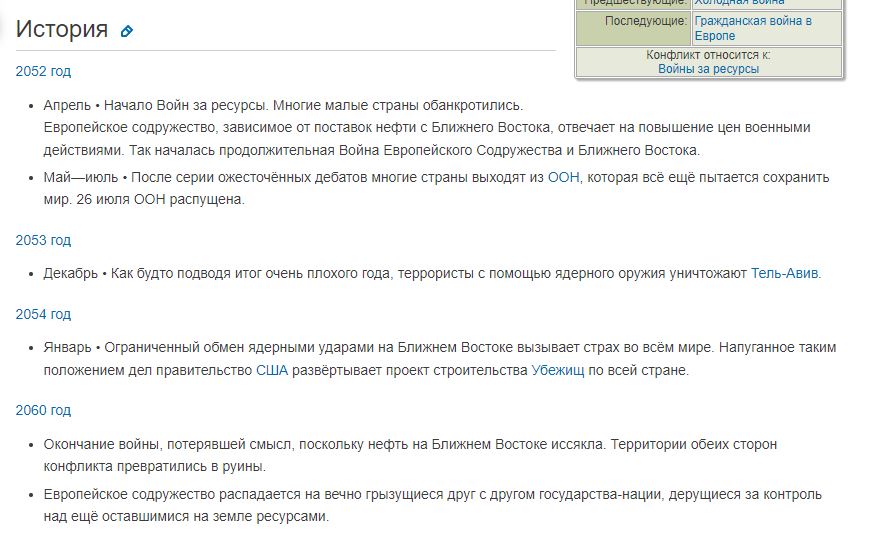Screen dimensions: 874x538
Task: Click the text 'Конфликт относится к:'
Action: pyautogui.click(x=708, y=55)
